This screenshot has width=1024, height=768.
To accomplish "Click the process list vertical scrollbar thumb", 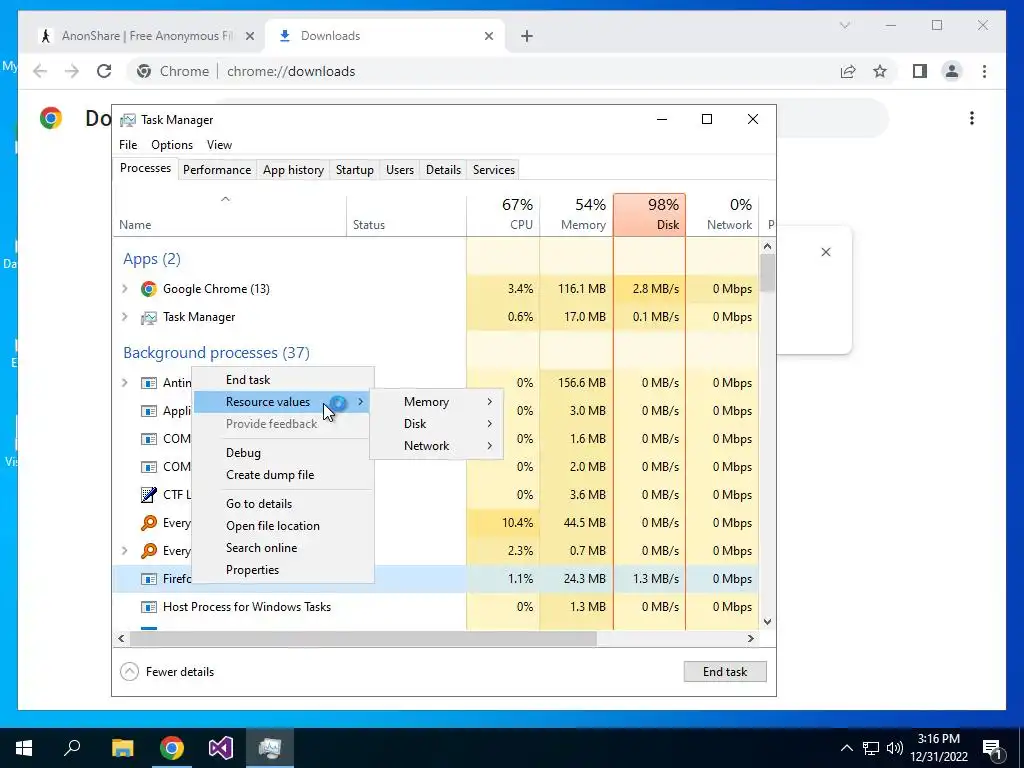I will coord(767,272).
